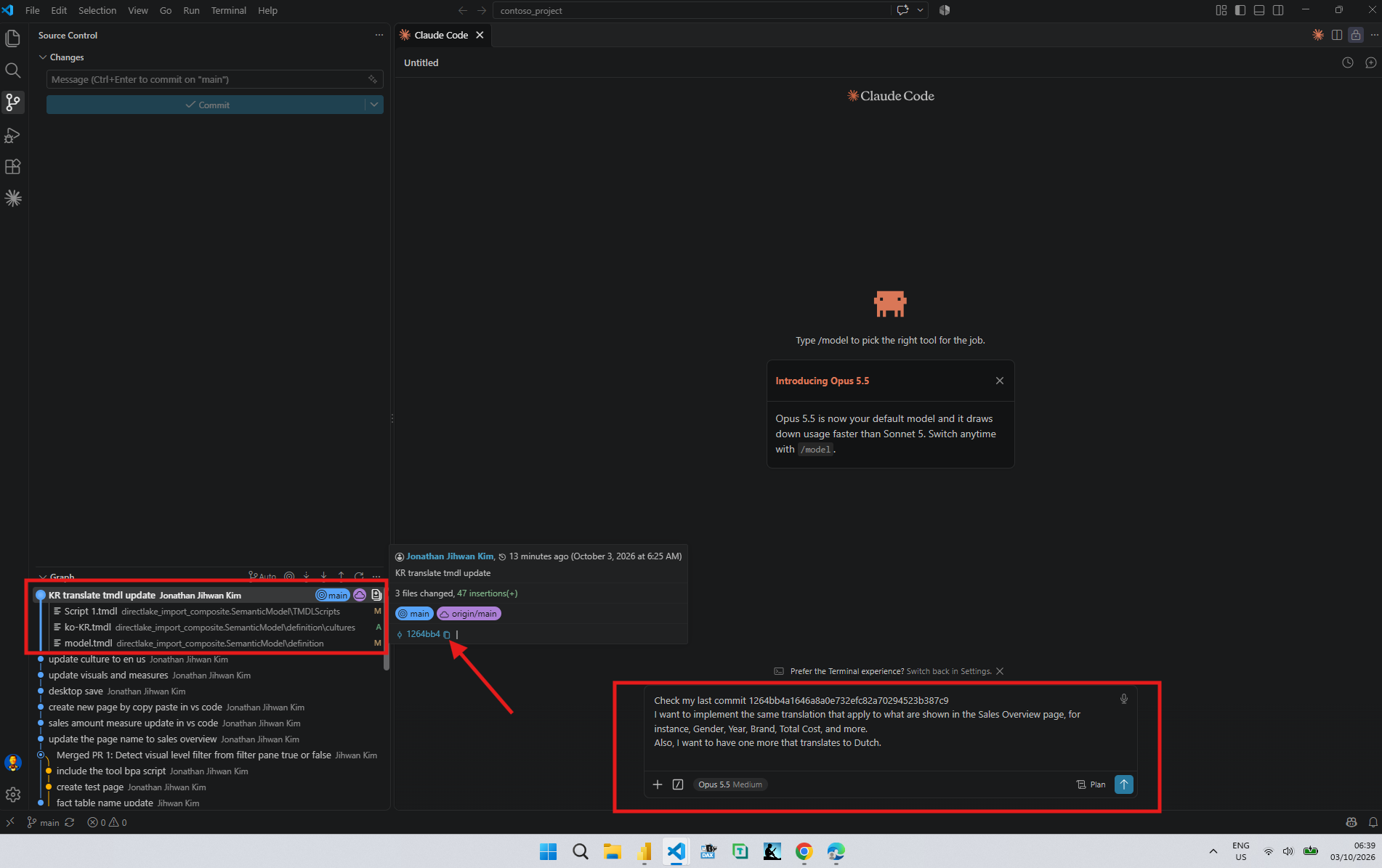Open the Graph section's more actions menu
This screenshot has width=1382, height=868.
[376, 576]
